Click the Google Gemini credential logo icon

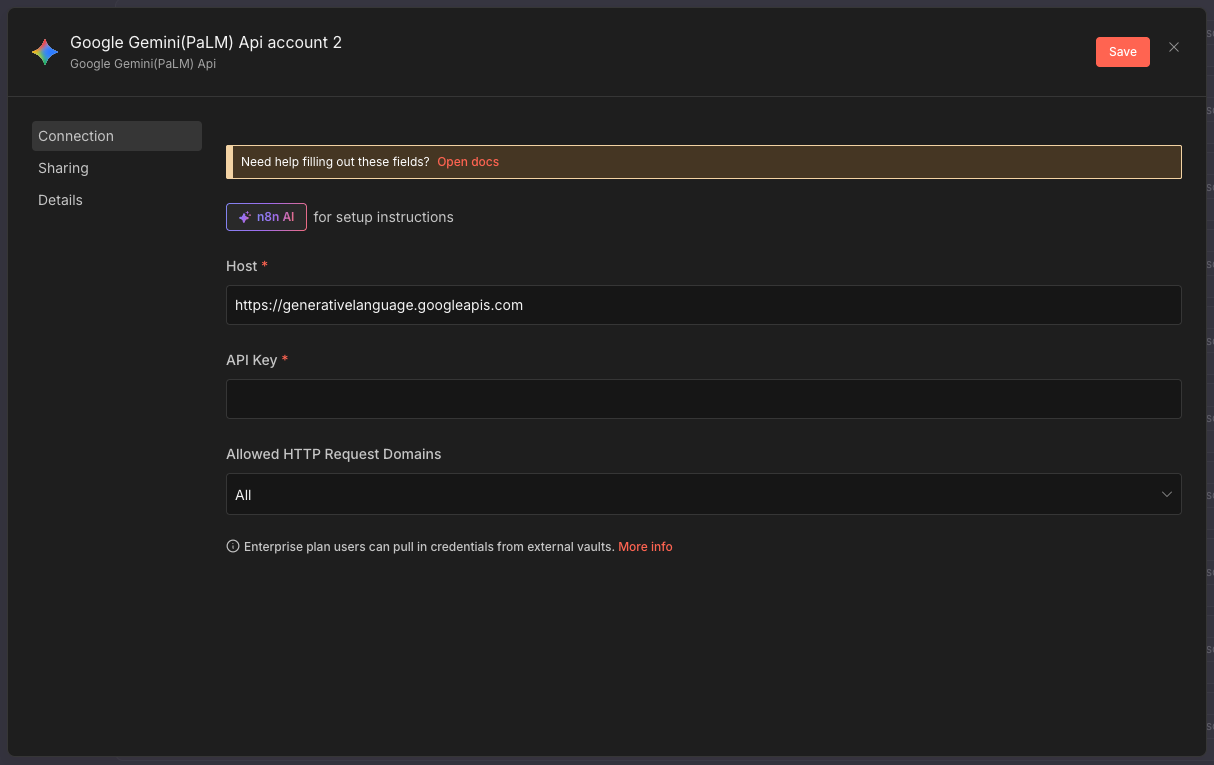coord(44,51)
